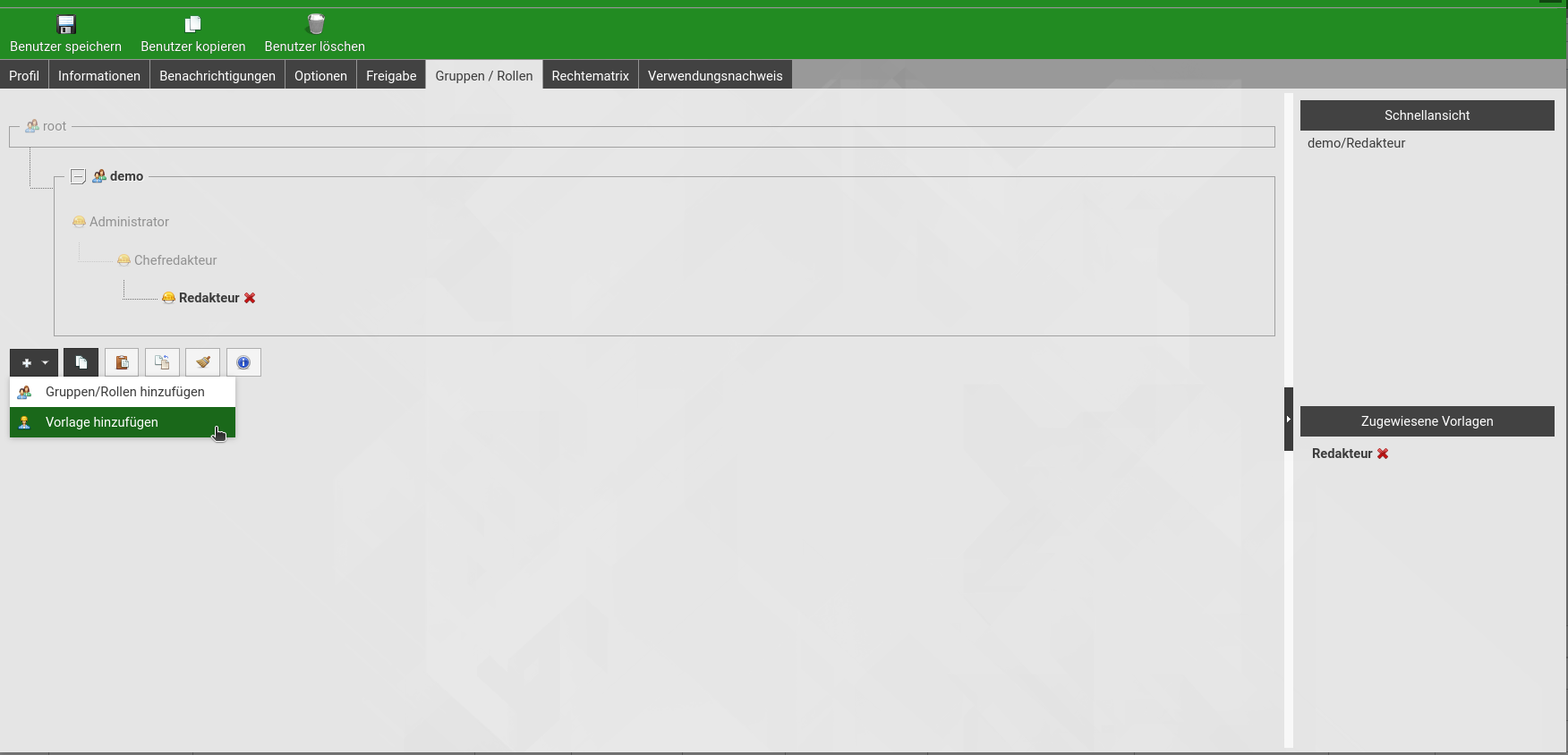
Task: Click the clipboard paste icon button
Action: pos(122,362)
